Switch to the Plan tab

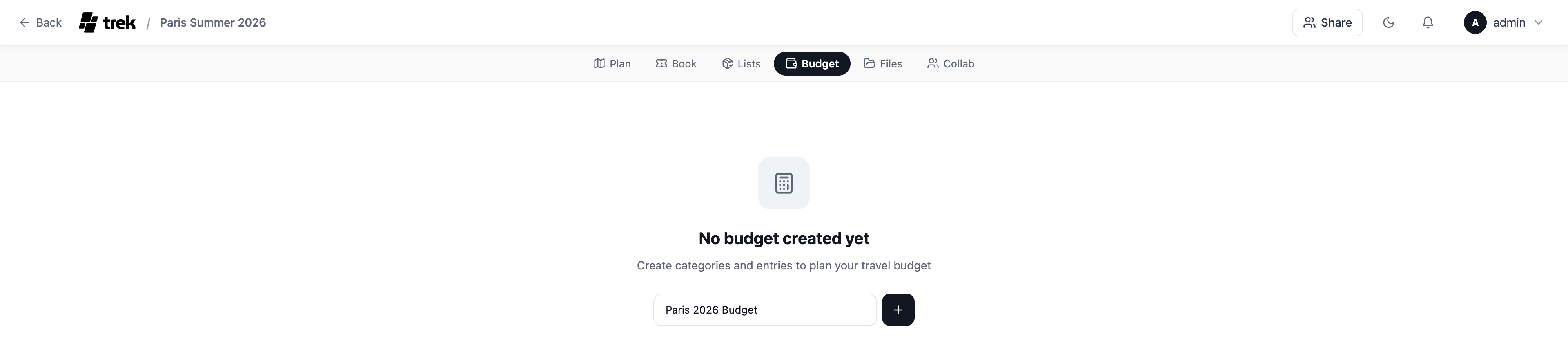612,63
